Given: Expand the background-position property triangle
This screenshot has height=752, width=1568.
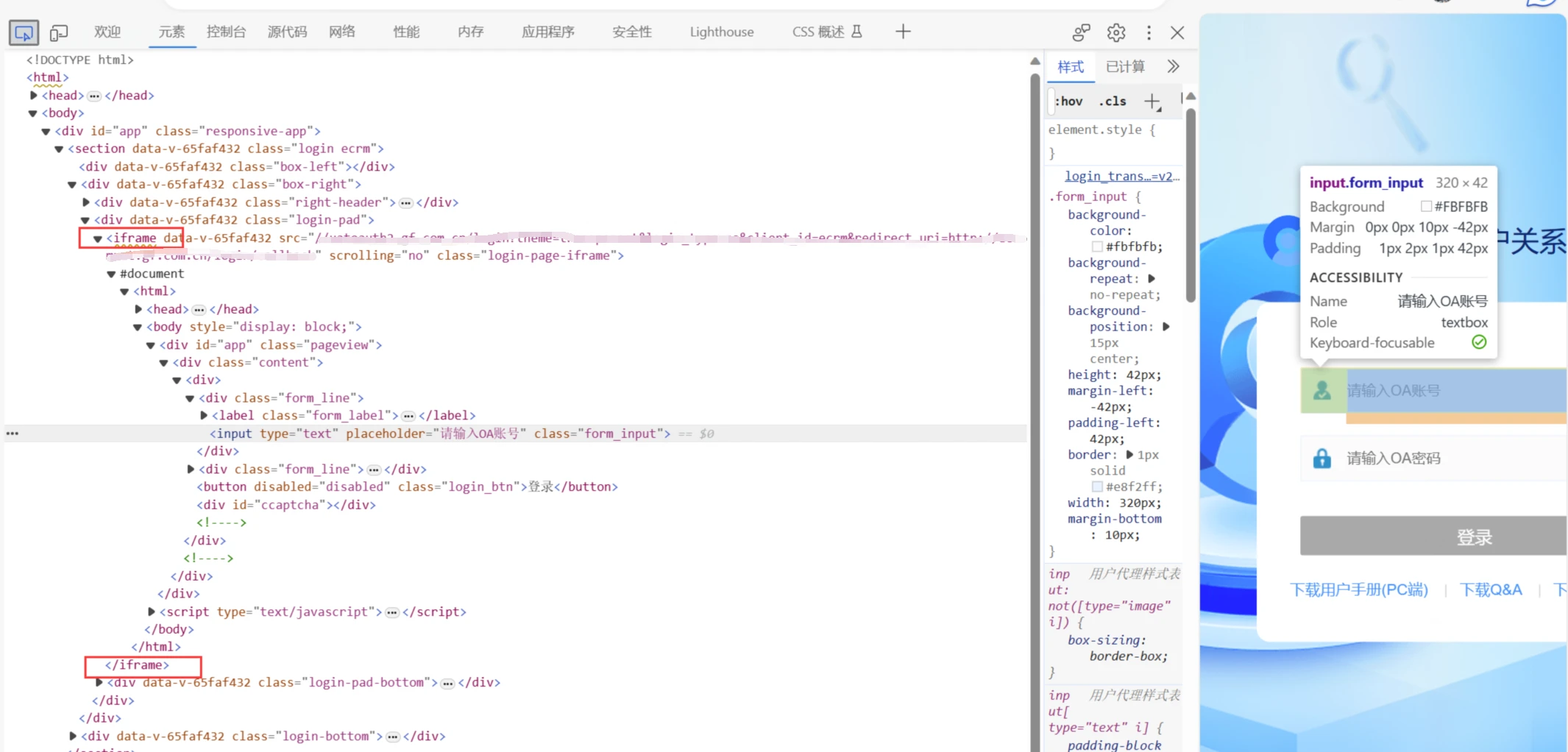Looking at the screenshot, I should 1166,327.
